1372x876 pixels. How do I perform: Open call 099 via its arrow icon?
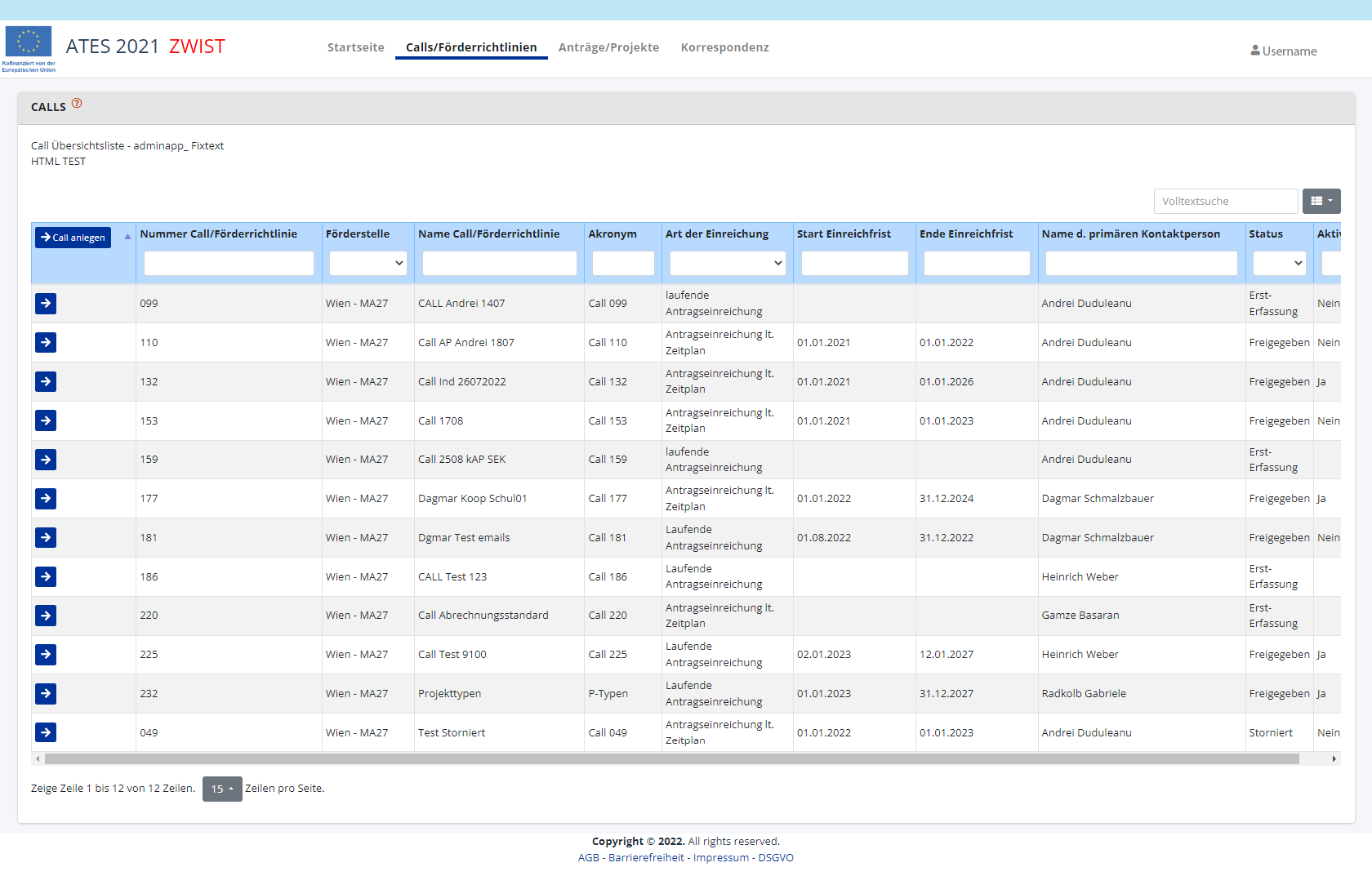[46, 304]
